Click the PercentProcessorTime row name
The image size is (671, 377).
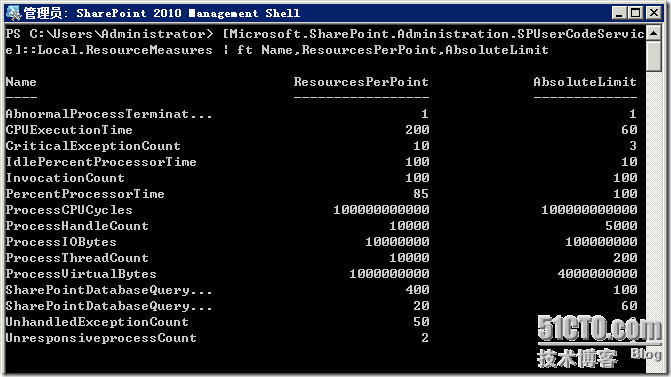pyautogui.click(x=85, y=194)
